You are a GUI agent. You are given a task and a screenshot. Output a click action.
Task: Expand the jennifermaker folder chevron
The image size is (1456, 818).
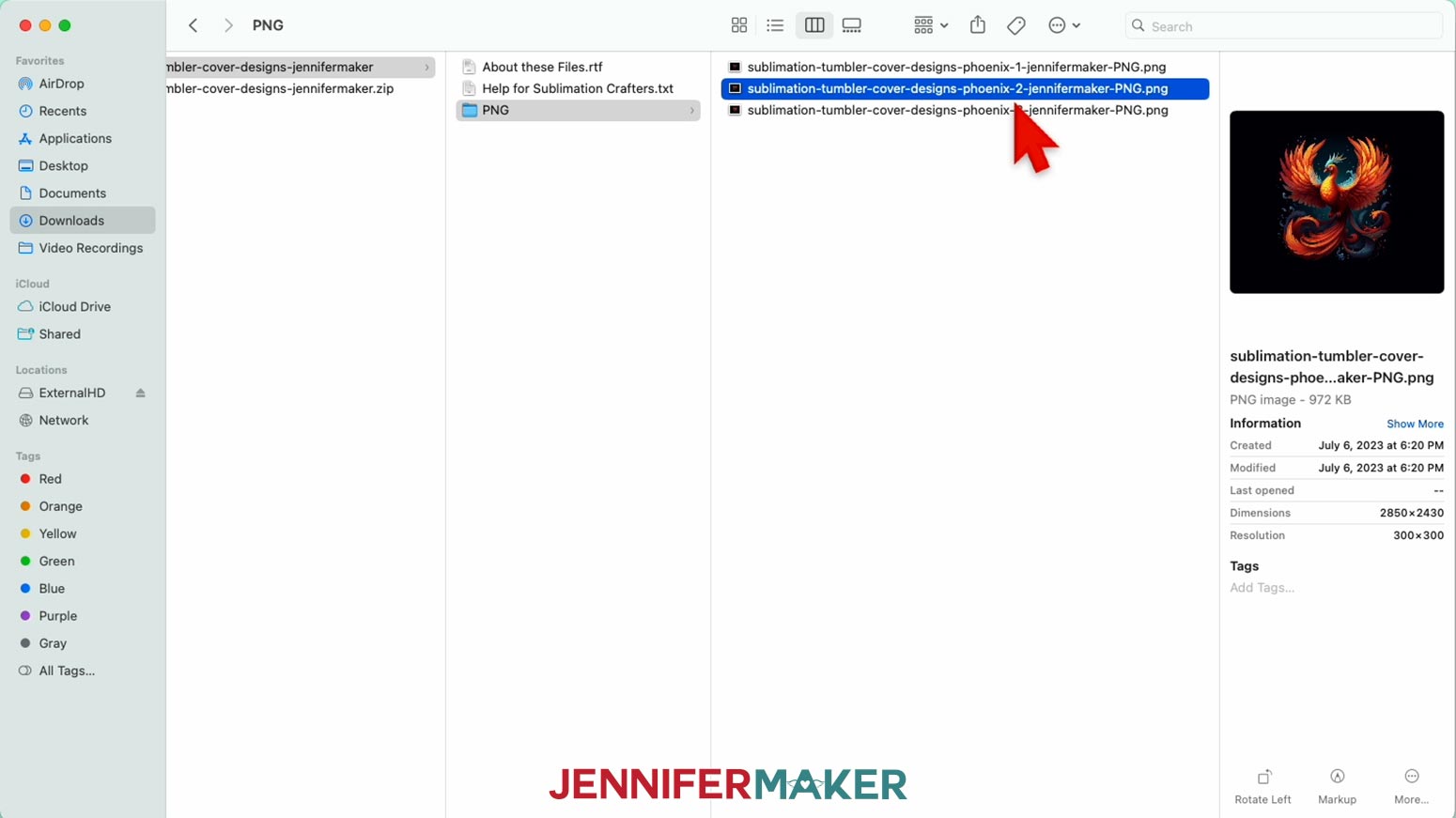pos(426,67)
